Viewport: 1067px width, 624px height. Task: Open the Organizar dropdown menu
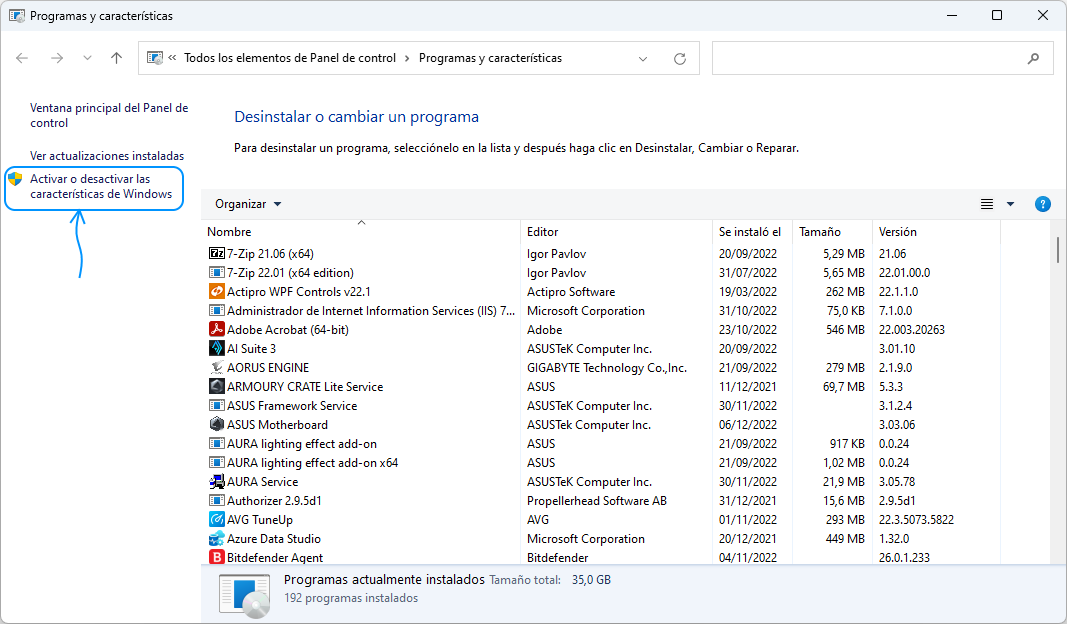tap(248, 204)
